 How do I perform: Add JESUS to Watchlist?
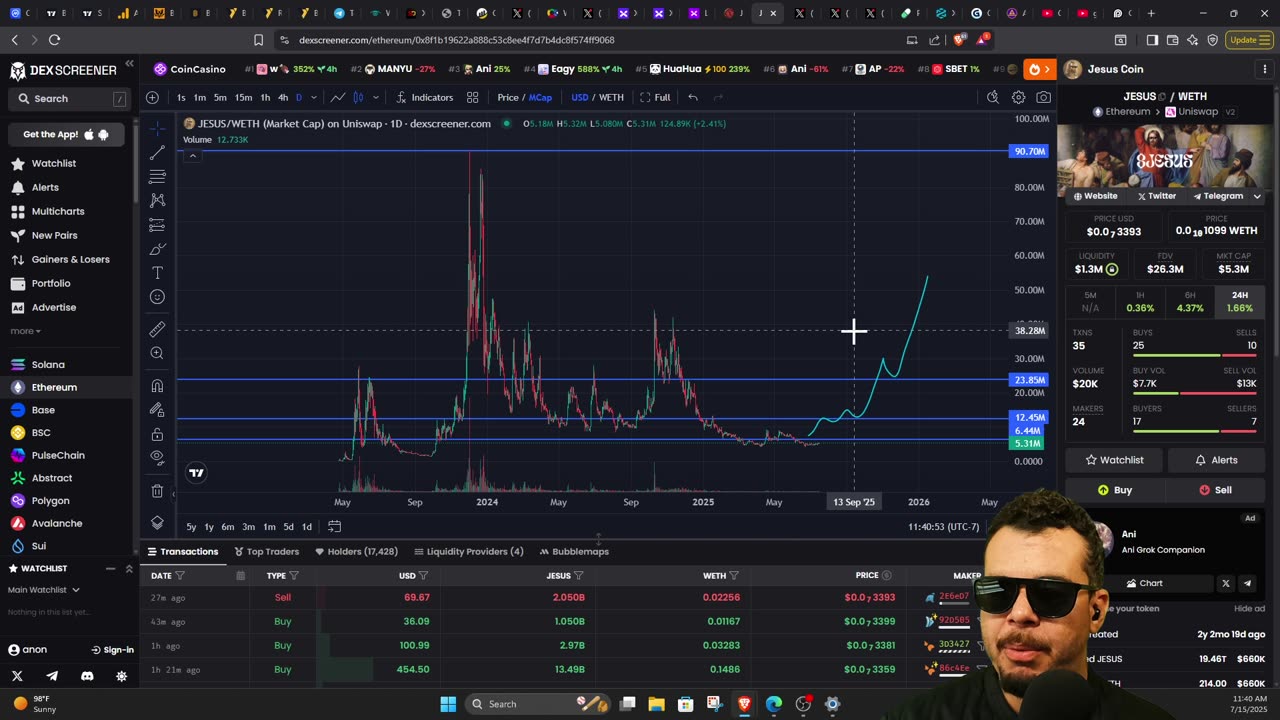point(1115,460)
